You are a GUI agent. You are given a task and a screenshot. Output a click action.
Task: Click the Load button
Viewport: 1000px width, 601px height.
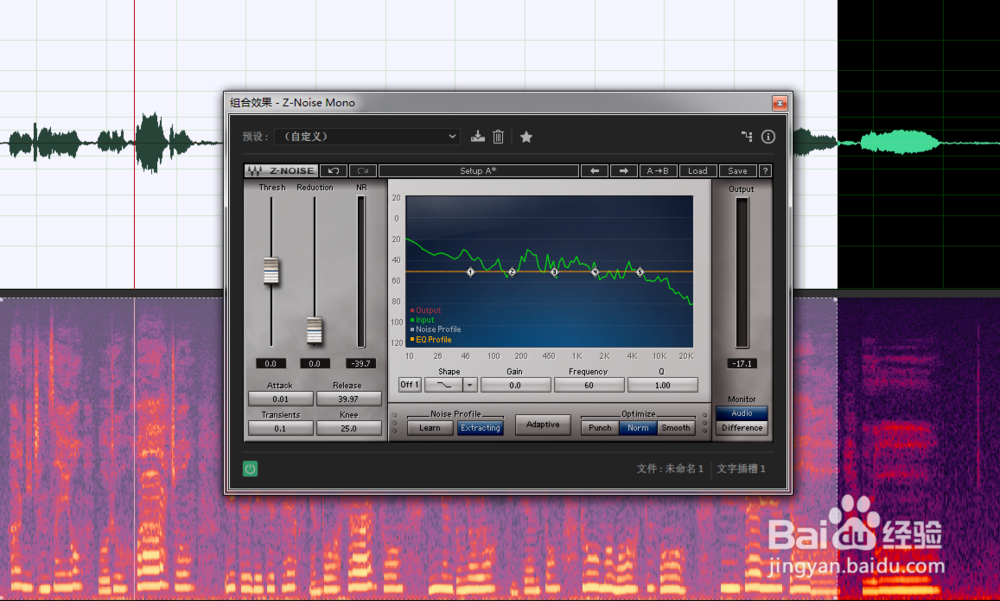(698, 171)
